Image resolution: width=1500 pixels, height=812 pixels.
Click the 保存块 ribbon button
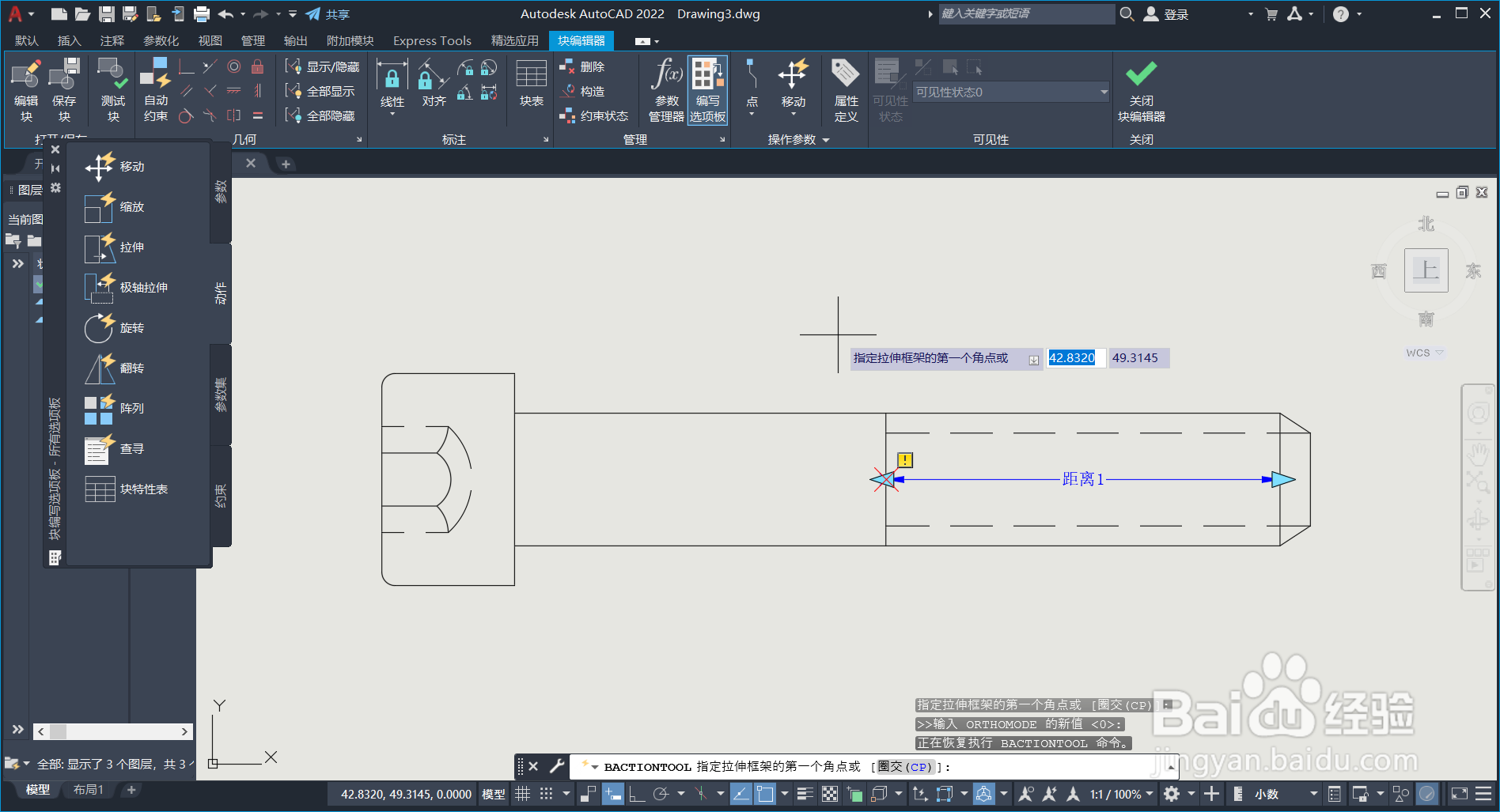pyautogui.click(x=64, y=90)
